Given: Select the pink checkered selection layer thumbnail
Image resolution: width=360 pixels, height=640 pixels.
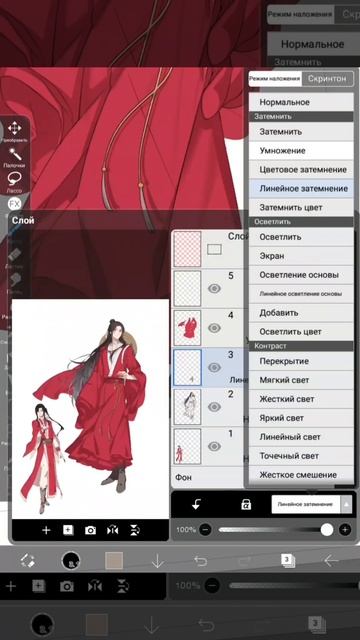Looking at the screenshot, I should pos(187,249).
